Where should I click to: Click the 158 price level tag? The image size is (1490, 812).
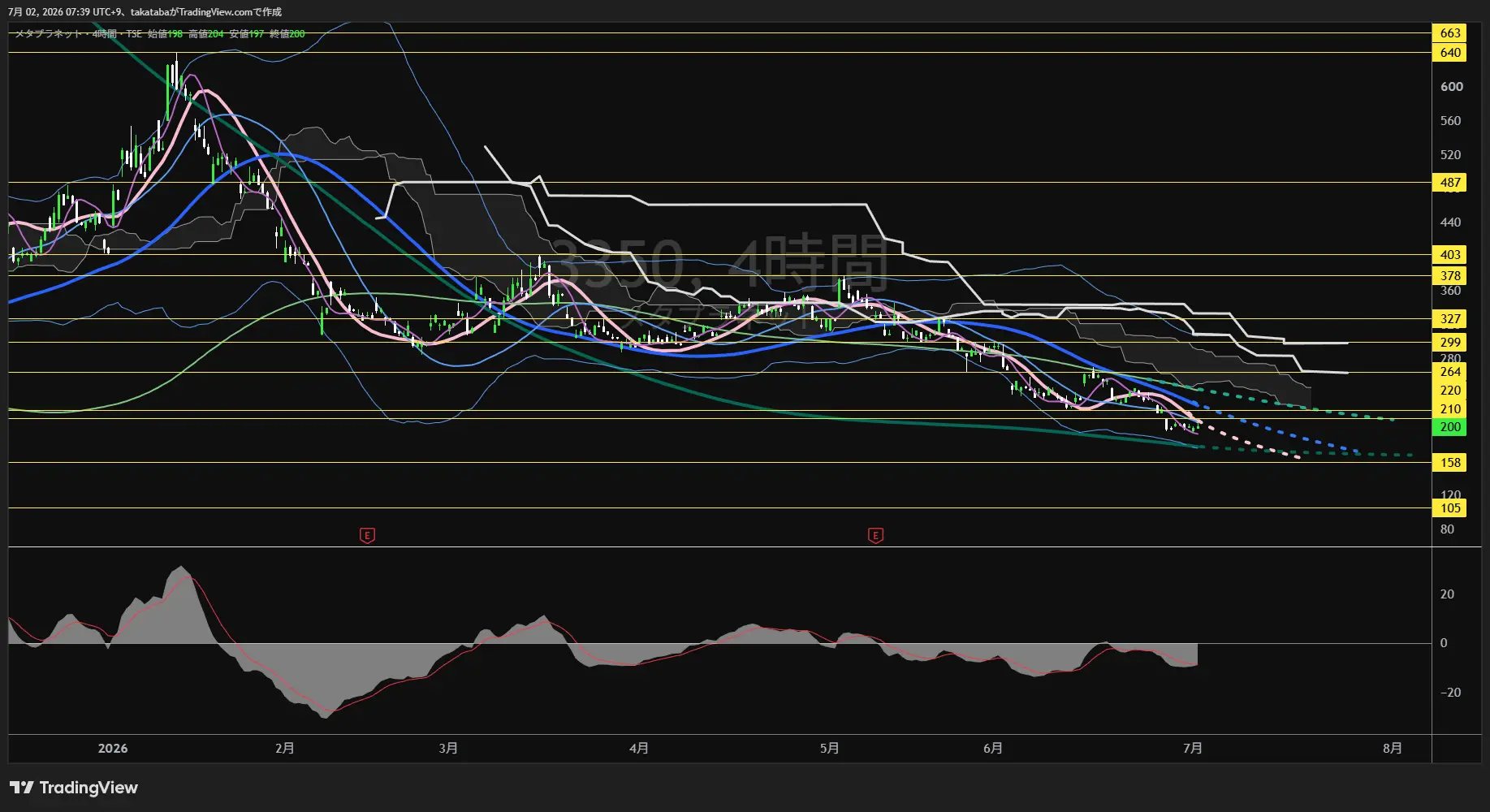coord(1450,463)
